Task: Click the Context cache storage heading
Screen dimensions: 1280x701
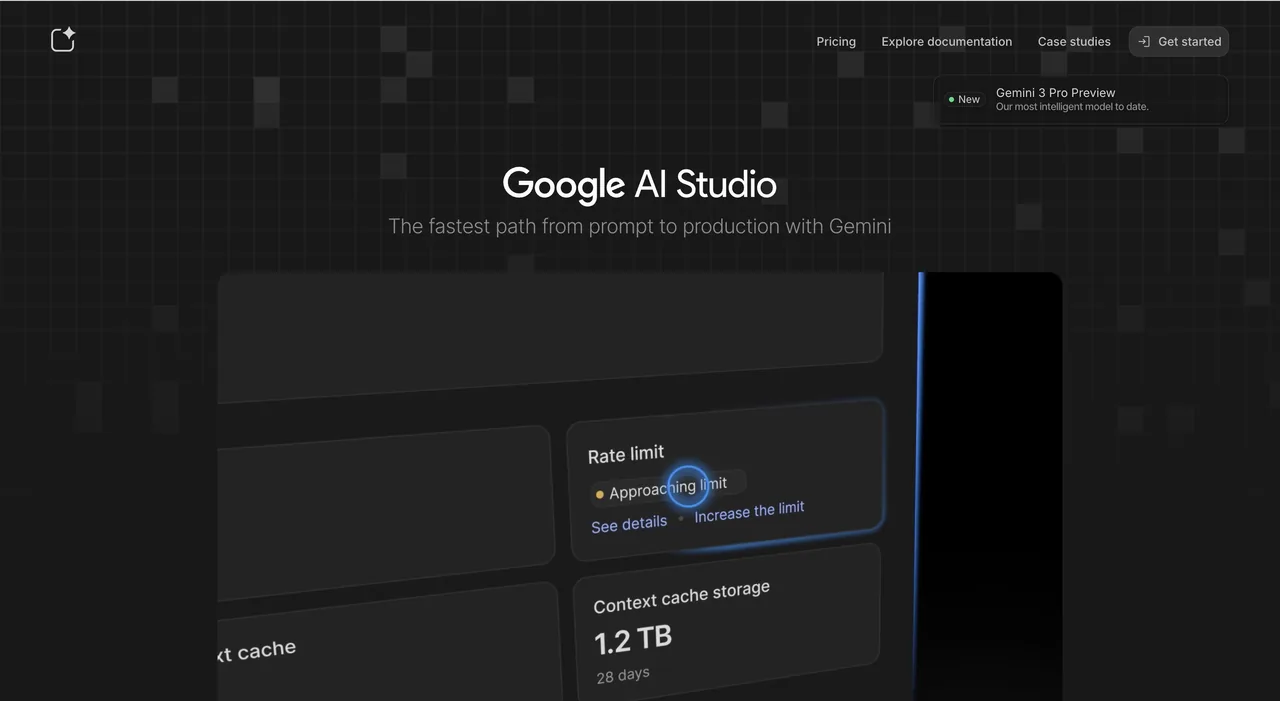Action: coord(682,597)
